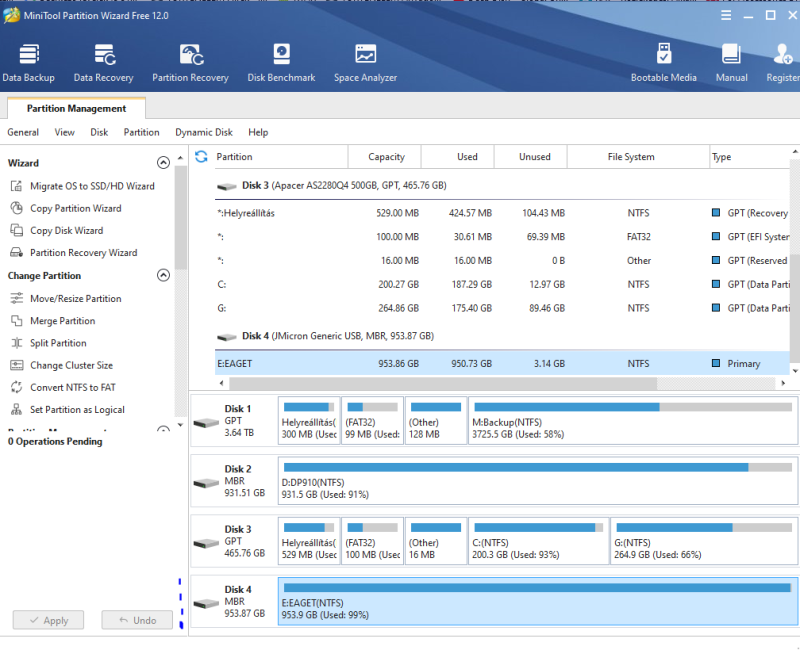Choose Convert NTFS to FAT action
800x650 pixels.
click(73, 387)
